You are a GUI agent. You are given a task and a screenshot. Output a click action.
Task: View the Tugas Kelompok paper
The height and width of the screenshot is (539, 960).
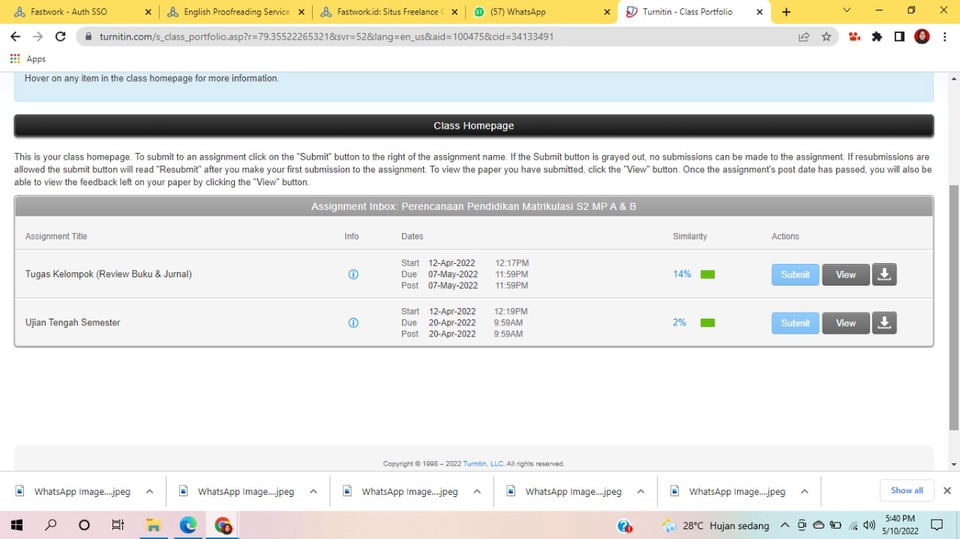pyautogui.click(x=846, y=274)
